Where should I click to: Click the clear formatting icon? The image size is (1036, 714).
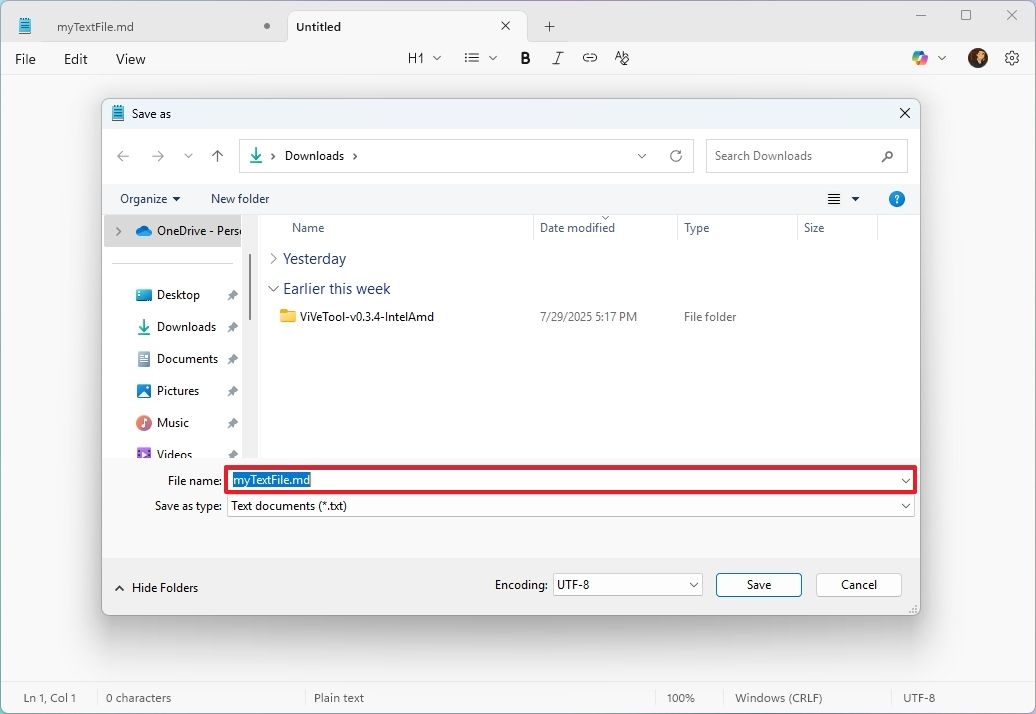click(x=622, y=58)
